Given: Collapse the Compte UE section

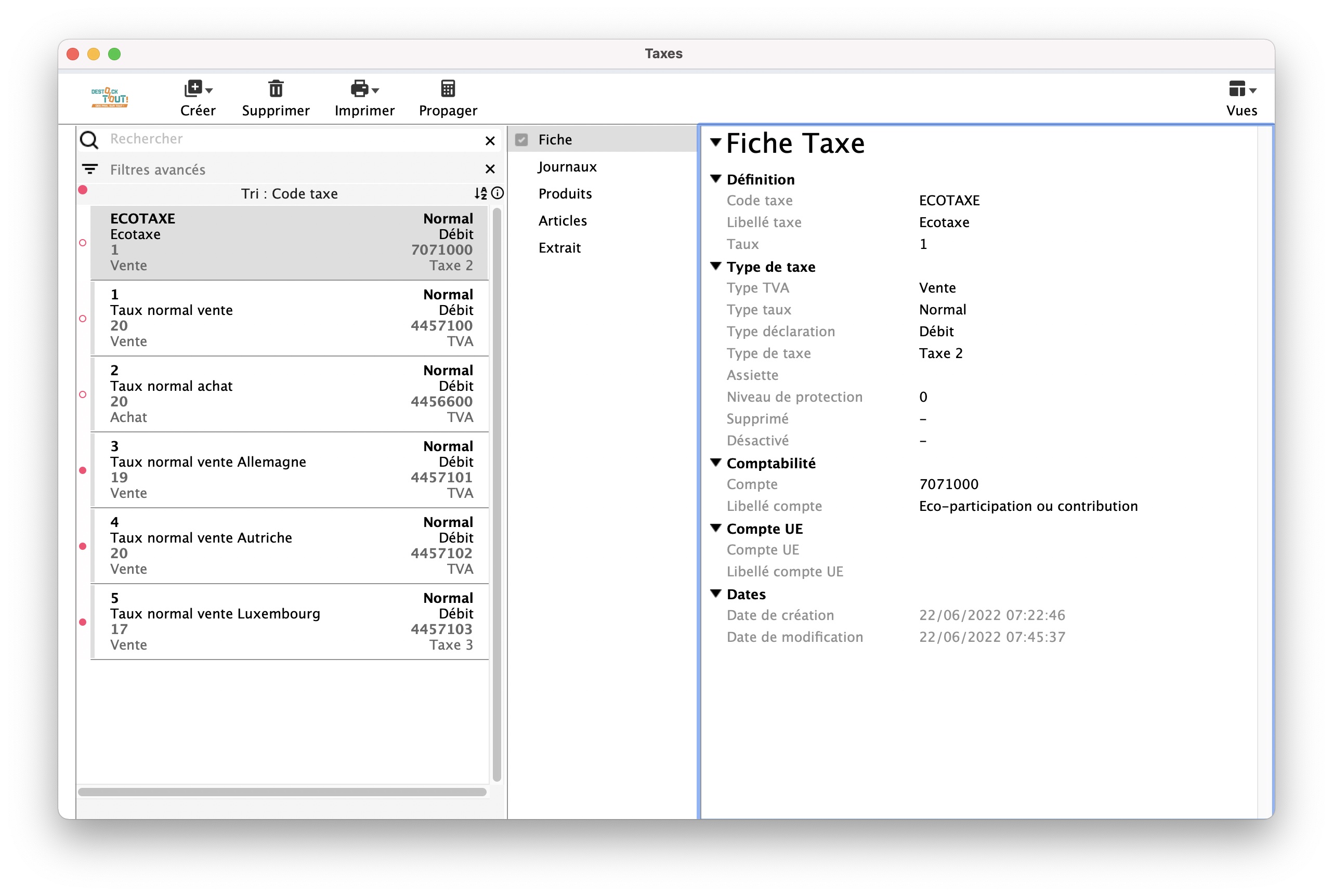Looking at the screenshot, I should pos(716,529).
